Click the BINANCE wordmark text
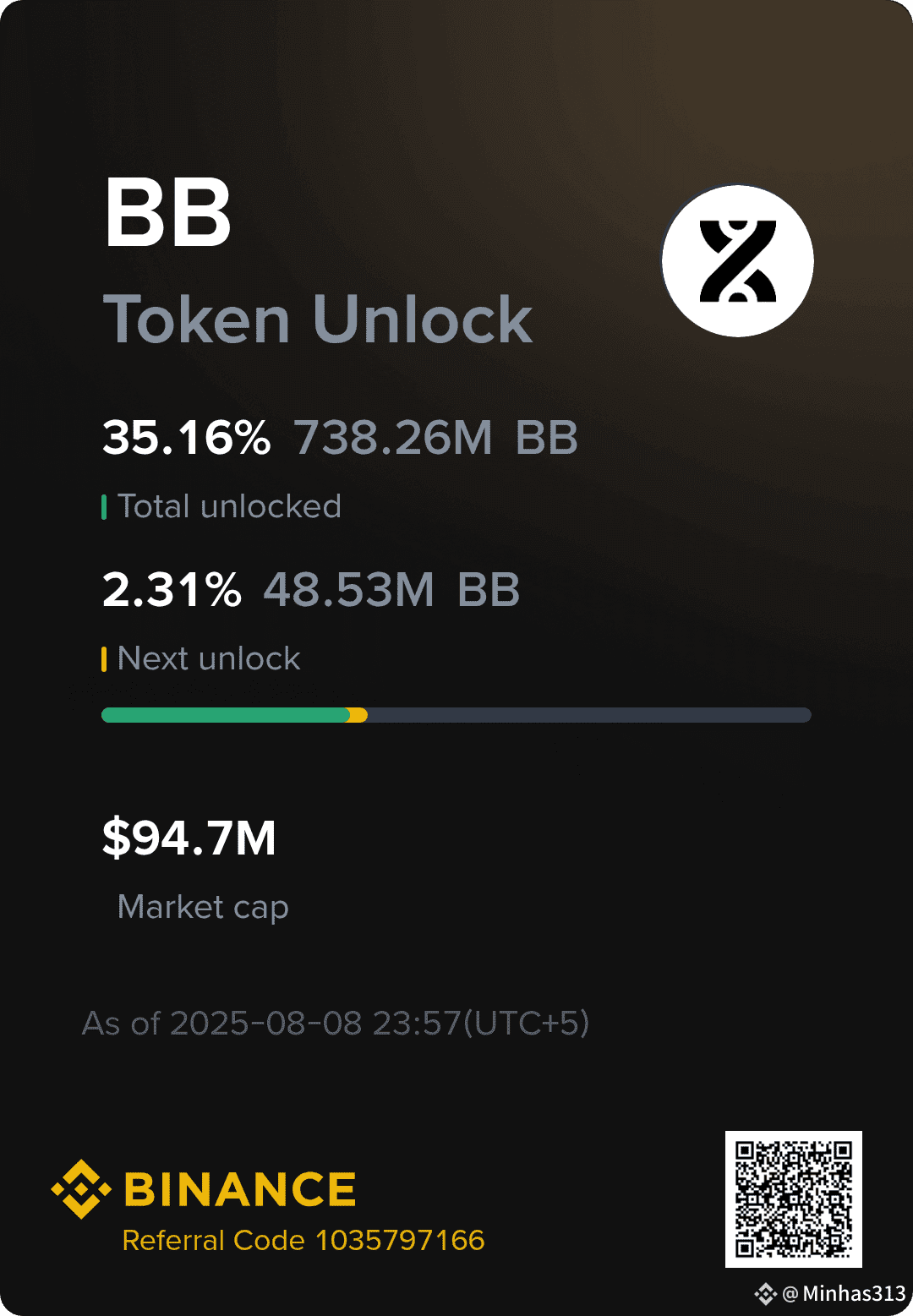The image size is (913, 1316). pos(240,1190)
